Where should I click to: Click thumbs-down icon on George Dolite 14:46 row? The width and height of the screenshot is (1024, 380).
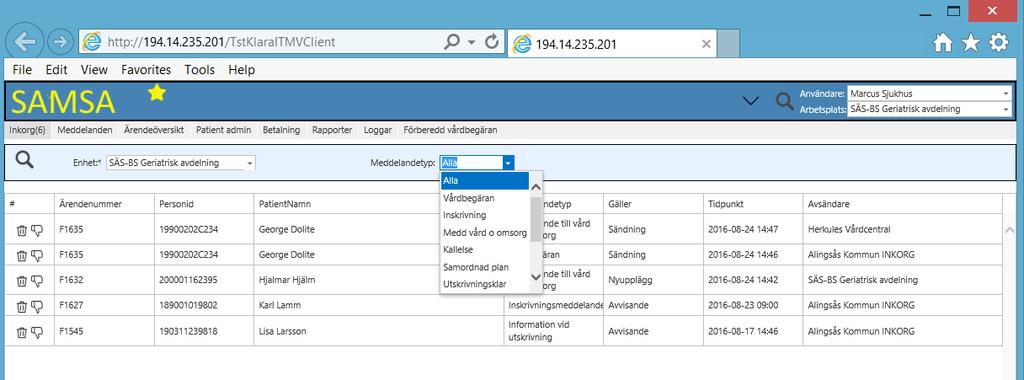37,255
